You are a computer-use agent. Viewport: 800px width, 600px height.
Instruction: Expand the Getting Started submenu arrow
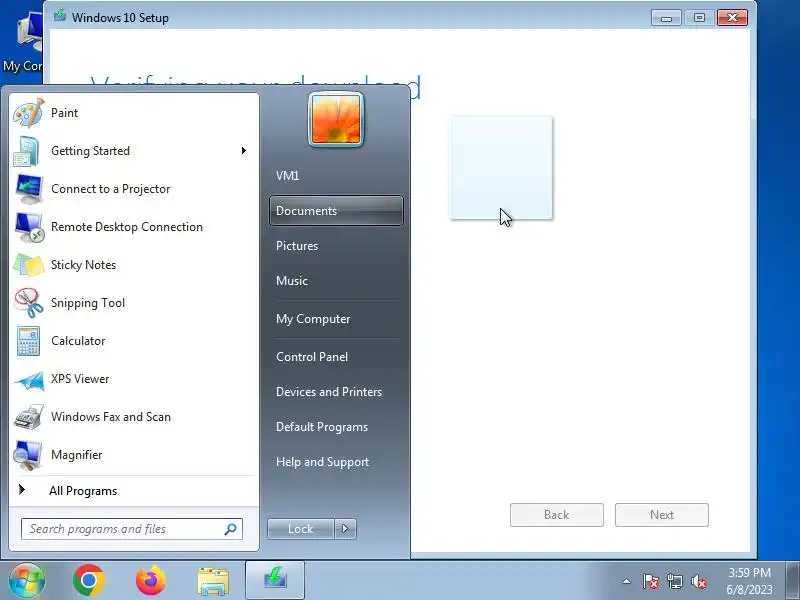[x=244, y=151]
